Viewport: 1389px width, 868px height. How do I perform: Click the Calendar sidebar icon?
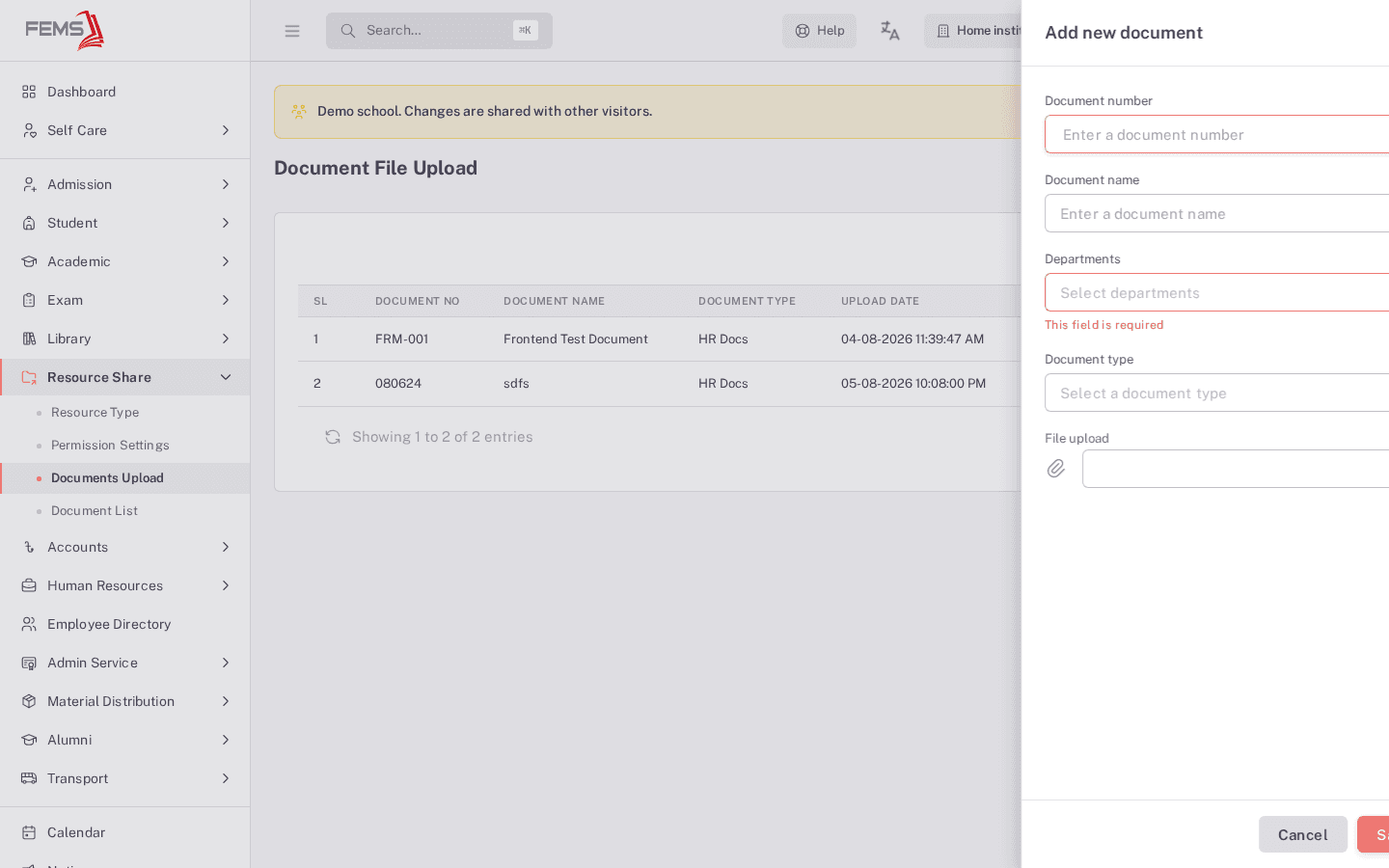coord(29,832)
